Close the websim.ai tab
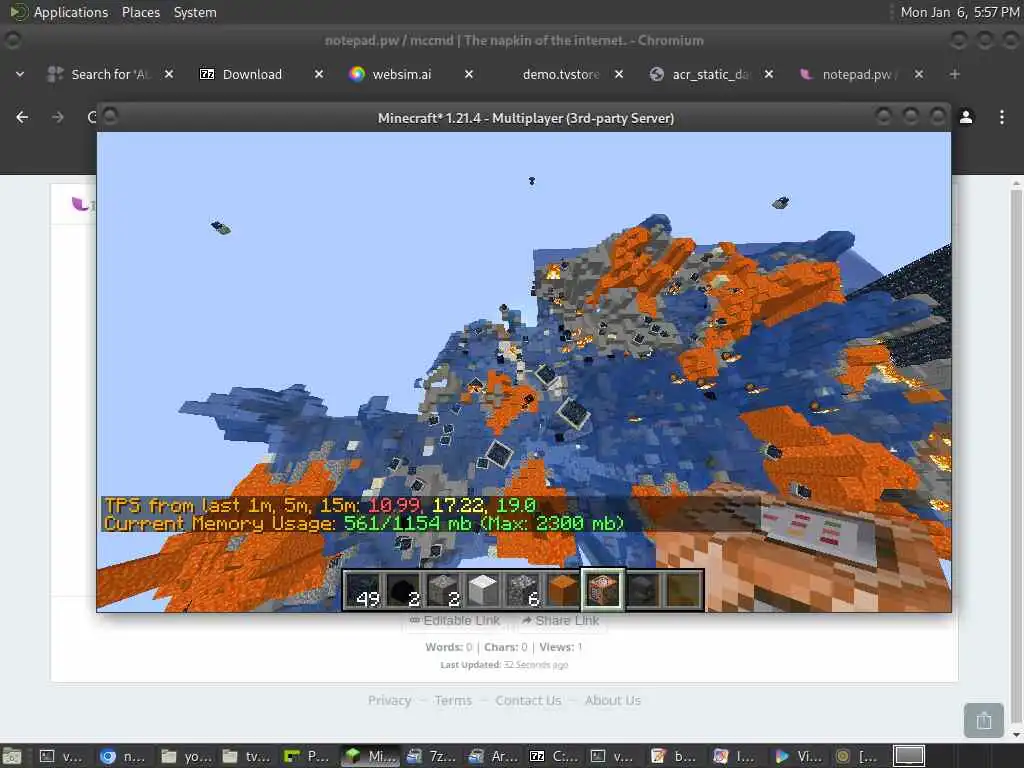The width and height of the screenshot is (1024, 768). (x=469, y=74)
